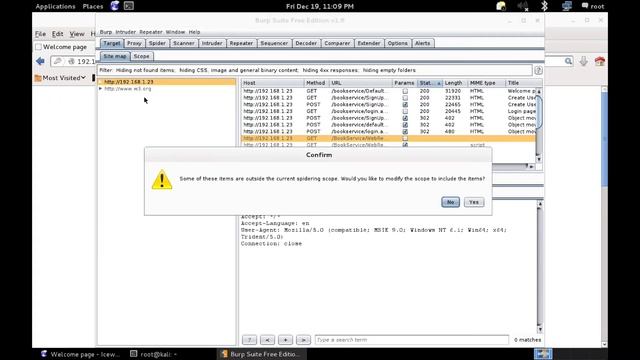Click the table scrollbar down arrow
The width and height of the screenshot is (640, 360).
click(539, 159)
